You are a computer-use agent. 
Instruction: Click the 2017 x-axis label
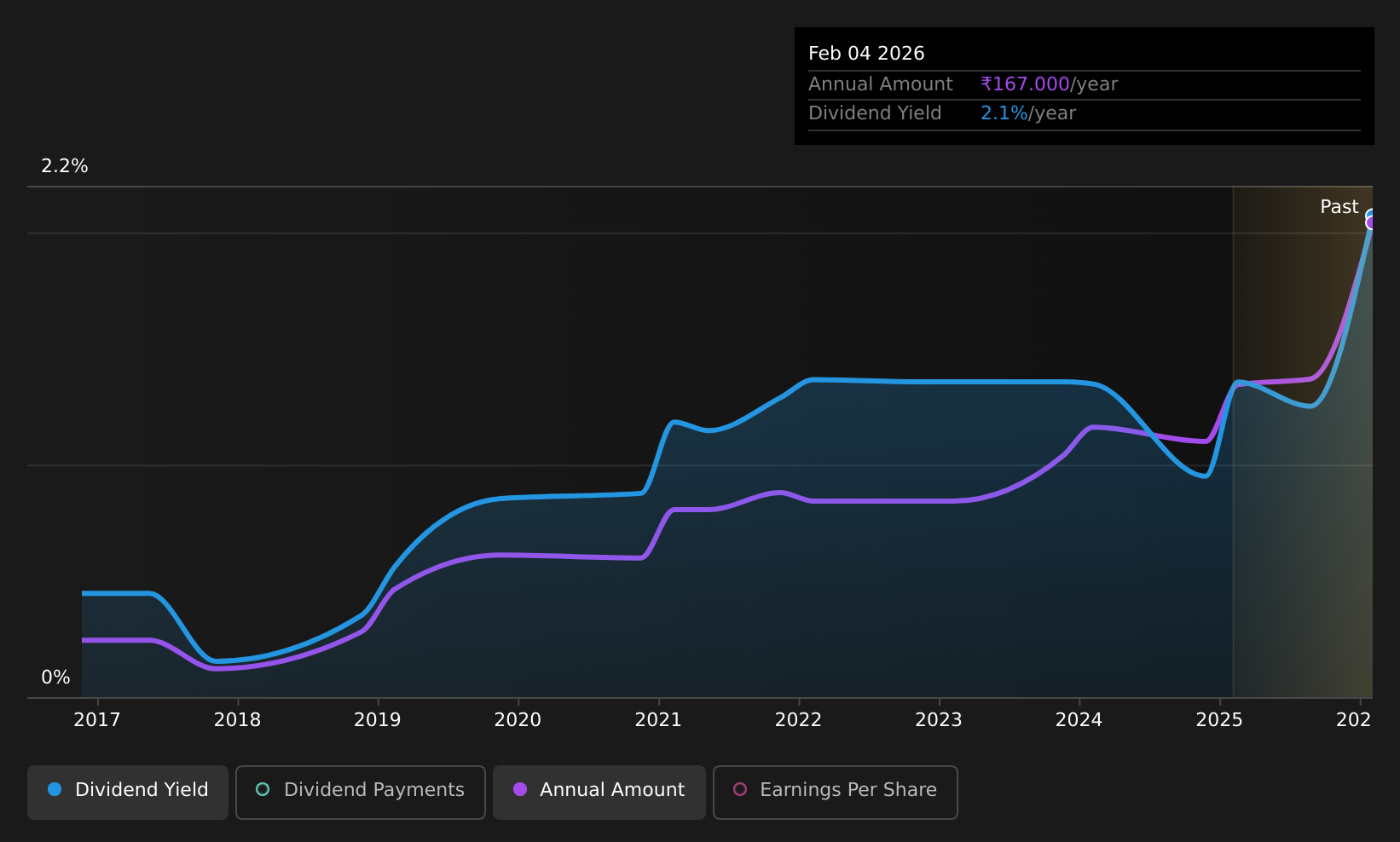pyautogui.click(x=97, y=720)
